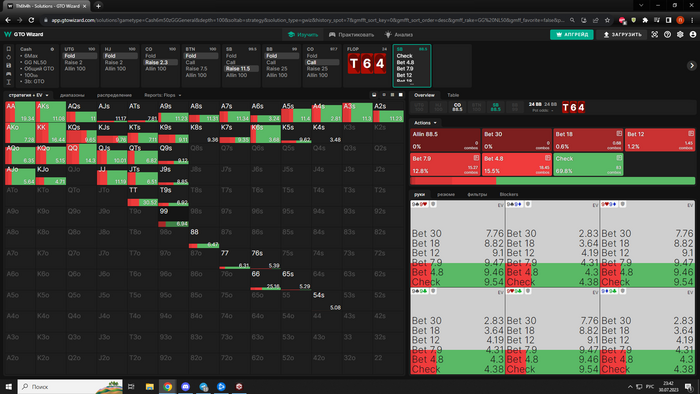Screen dimensions: 700x394
Task: Click the matrix layout toggle icon
Action: point(374,95)
